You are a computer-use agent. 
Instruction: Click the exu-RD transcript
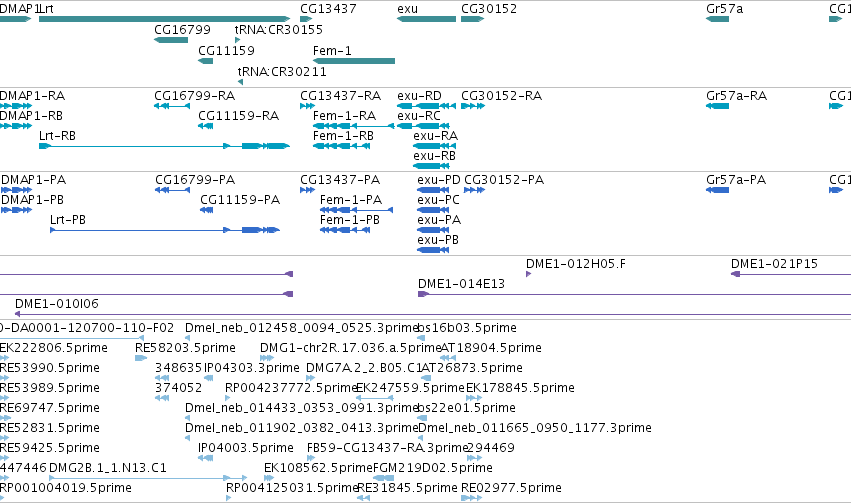[x=420, y=96]
